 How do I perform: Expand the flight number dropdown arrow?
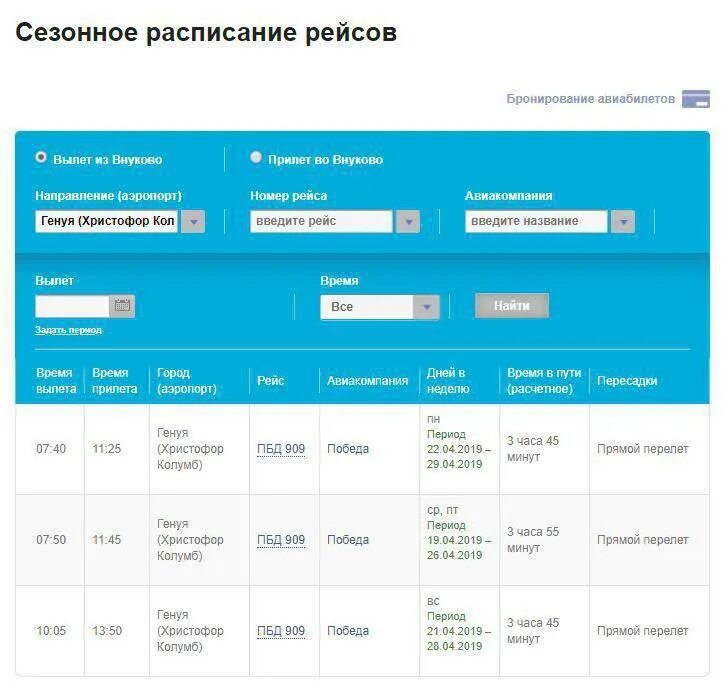(x=408, y=222)
